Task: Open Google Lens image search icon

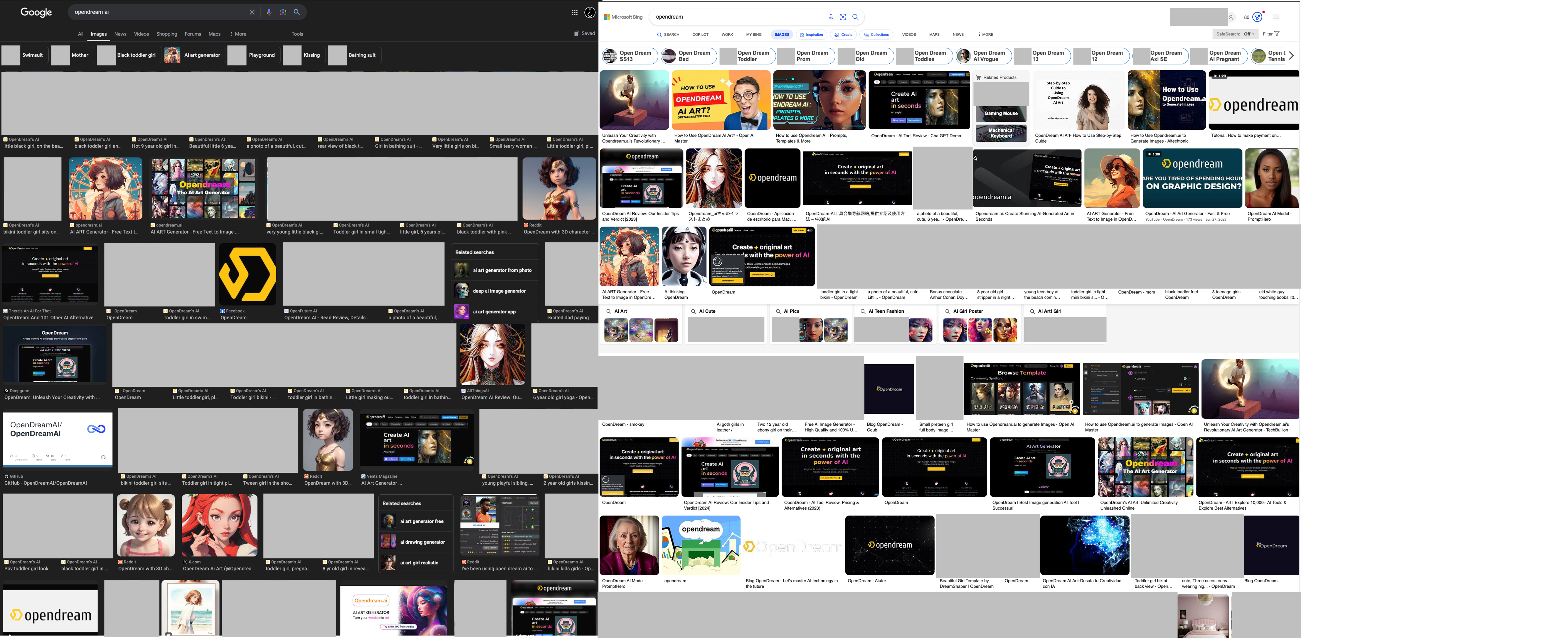Action: pyautogui.click(x=283, y=12)
